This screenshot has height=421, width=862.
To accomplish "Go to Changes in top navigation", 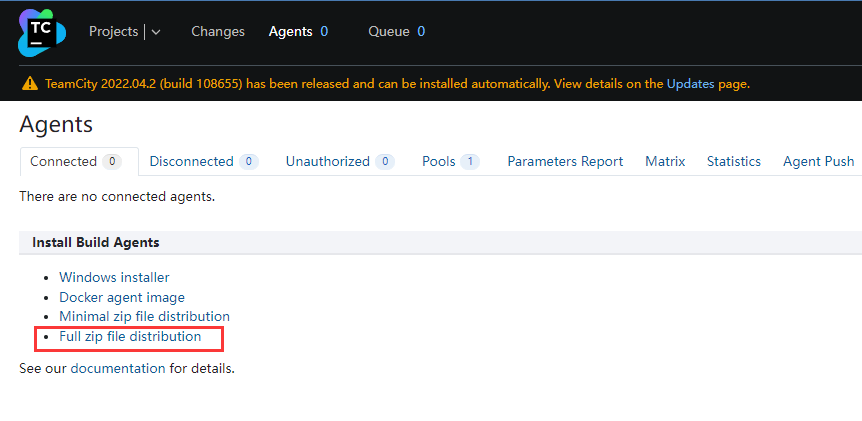I will coord(218,32).
